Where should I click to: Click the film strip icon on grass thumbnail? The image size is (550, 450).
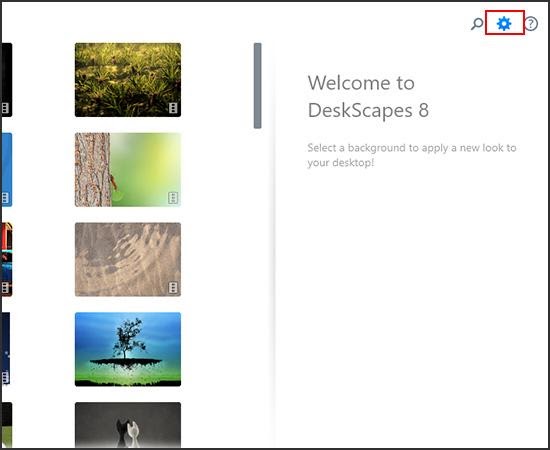pos(173,108)
